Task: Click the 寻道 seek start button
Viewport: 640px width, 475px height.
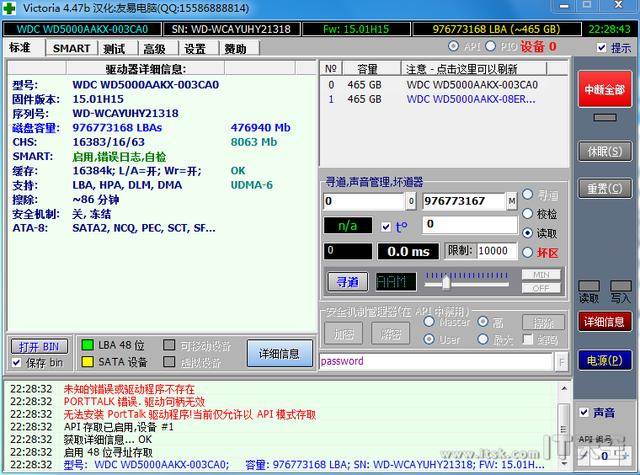Action: tap(348, 282)
